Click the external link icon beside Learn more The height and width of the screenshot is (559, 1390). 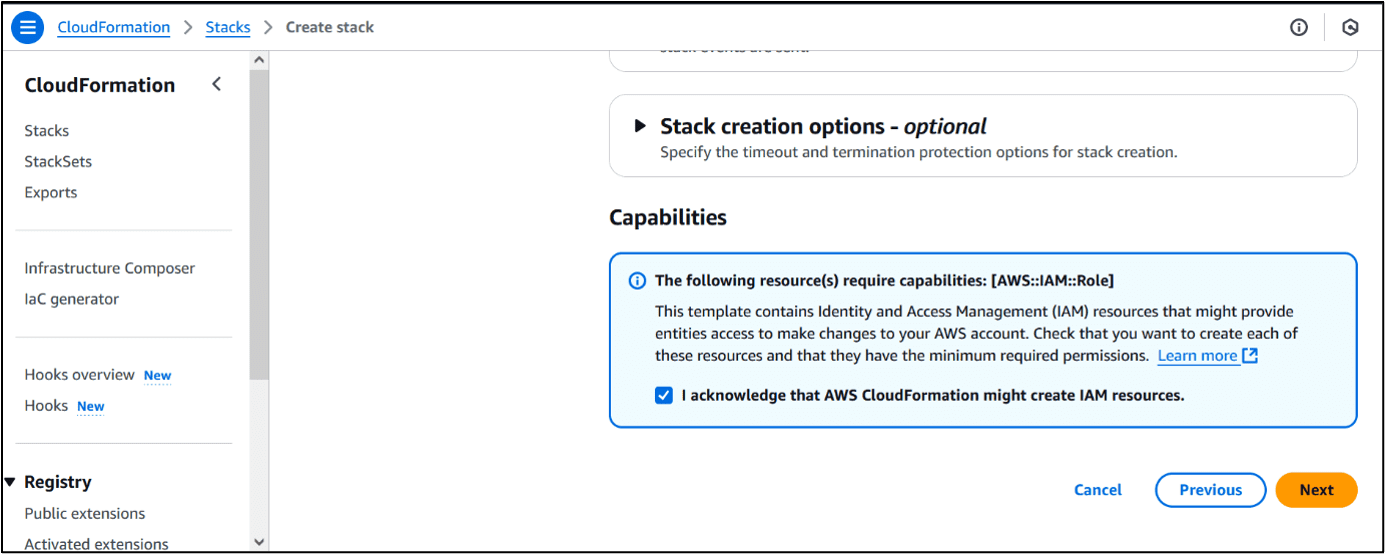(1250, 356)
